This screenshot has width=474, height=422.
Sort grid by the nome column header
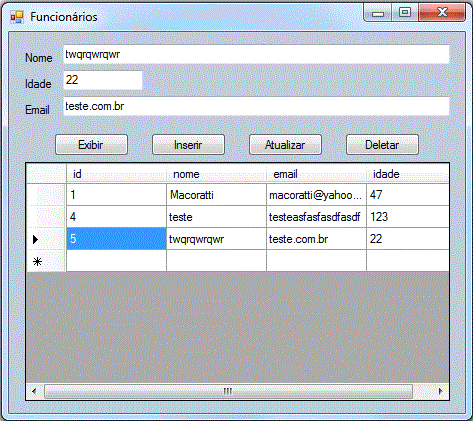(x=216, y=174)
